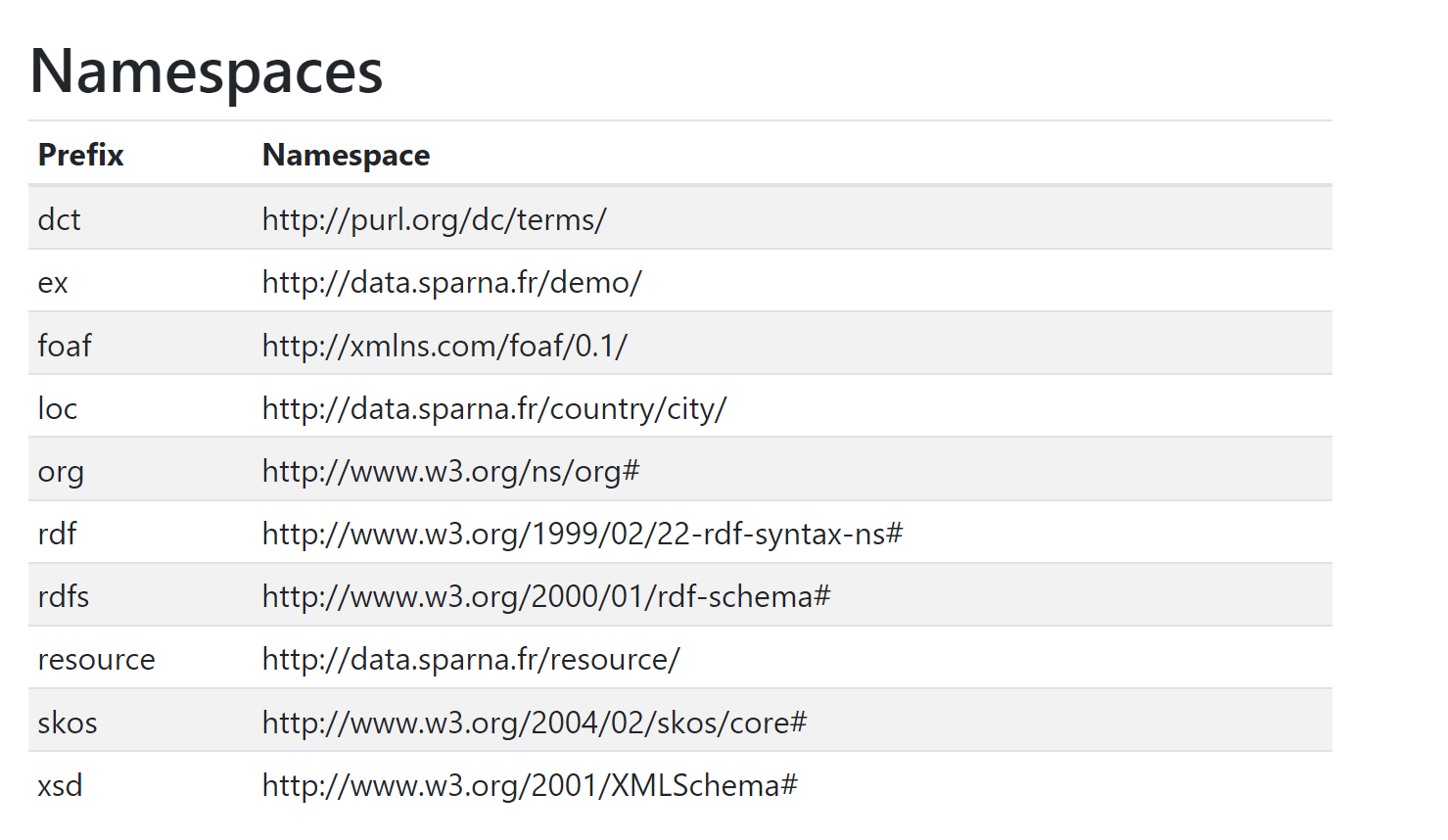Select the resource prefix cell
The height and width of the screenshot is (840, 1448).
click(96, 660)
